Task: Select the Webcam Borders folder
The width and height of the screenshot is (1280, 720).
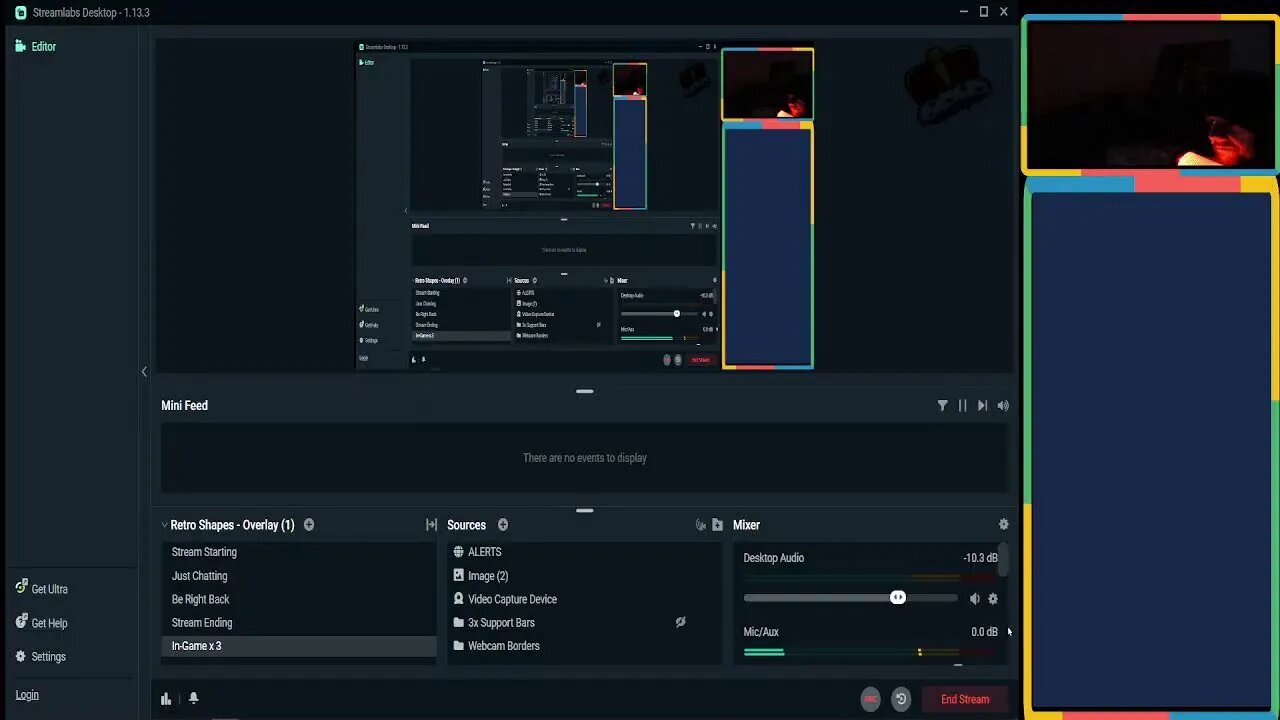Action: tap(584, 646)
